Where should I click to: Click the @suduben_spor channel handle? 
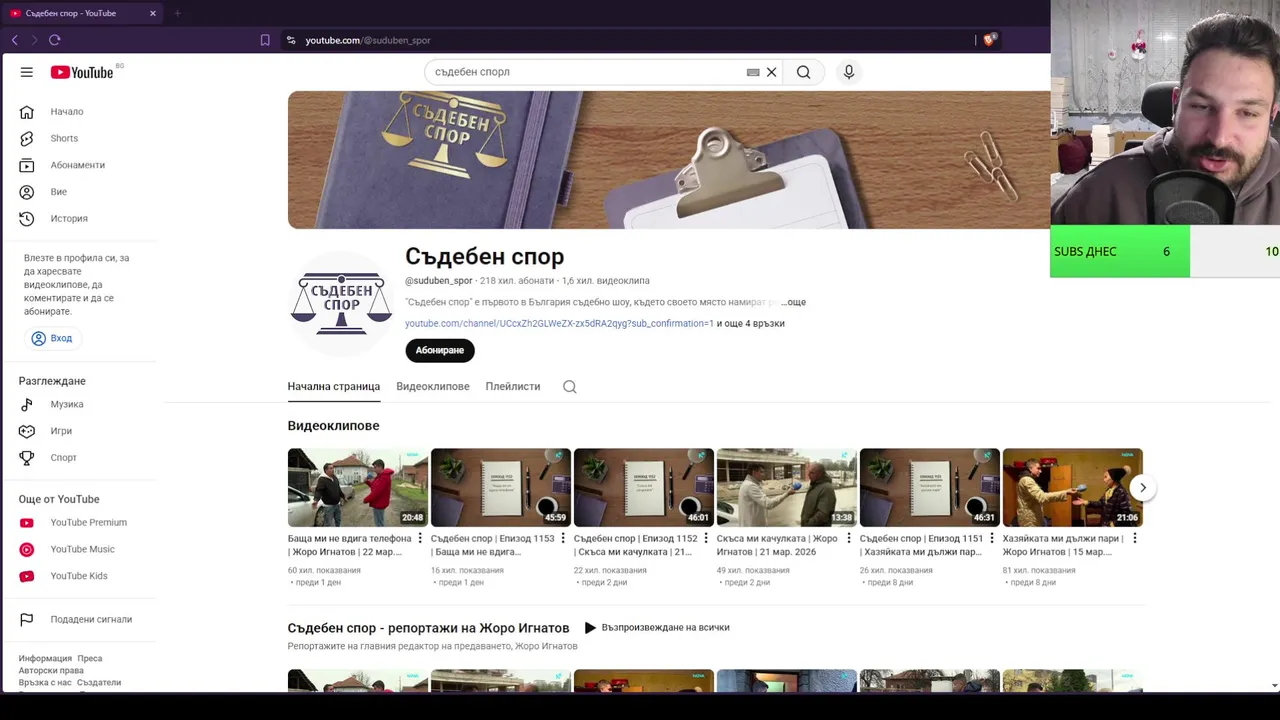[x=438, y=281]
